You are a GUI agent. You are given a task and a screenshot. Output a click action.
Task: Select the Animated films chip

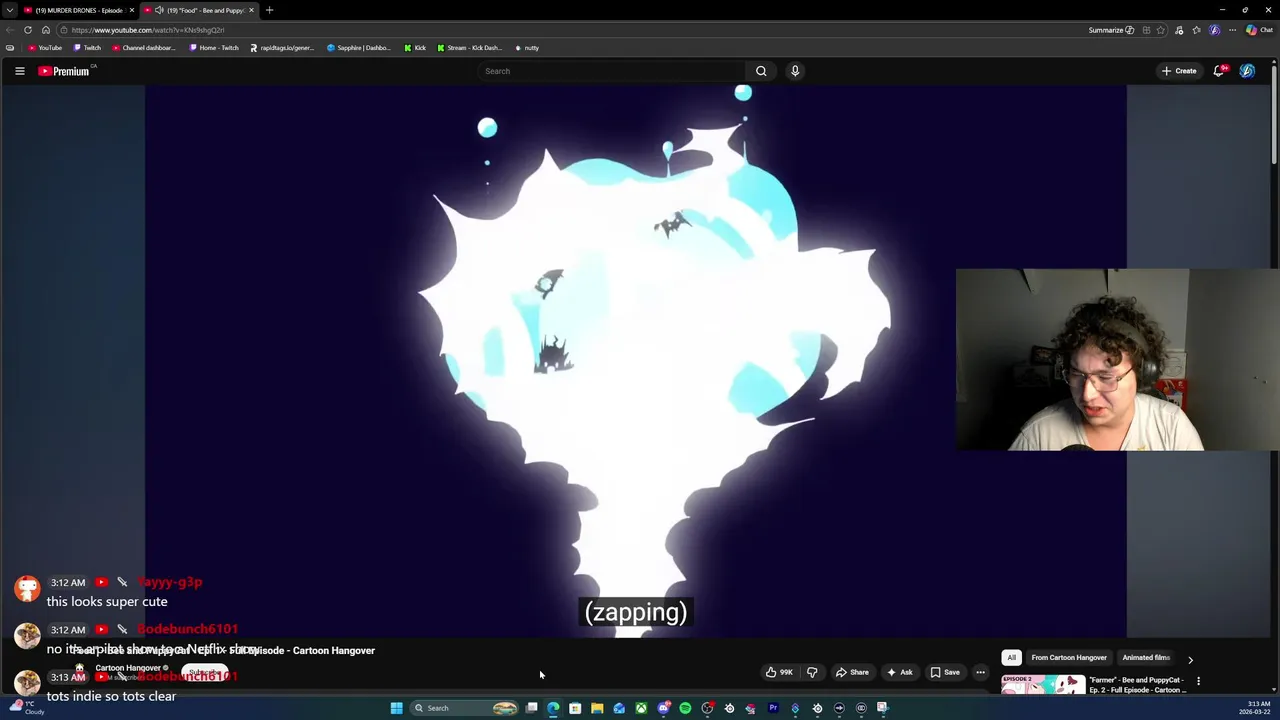point(1146,658)
